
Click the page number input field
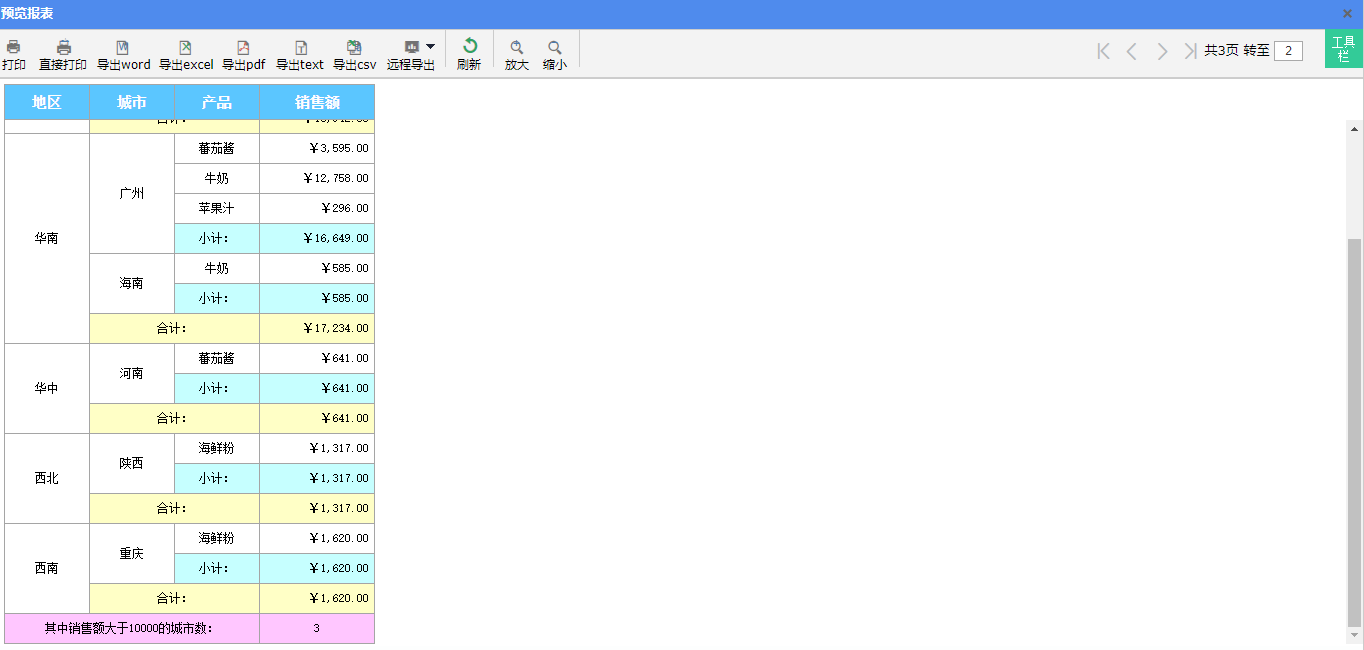click(1288, 51)
